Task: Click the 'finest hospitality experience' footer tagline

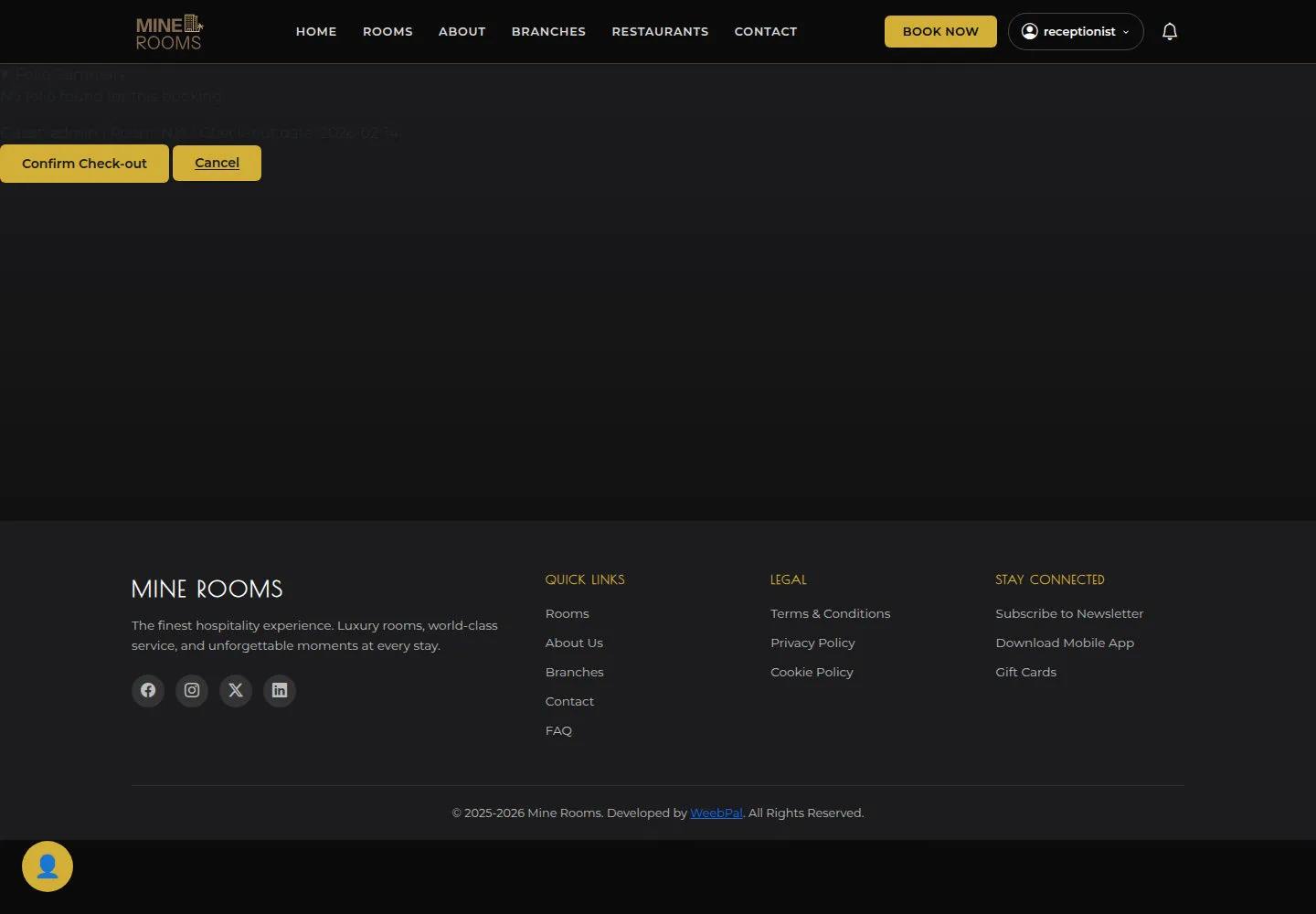Action: 314,635
